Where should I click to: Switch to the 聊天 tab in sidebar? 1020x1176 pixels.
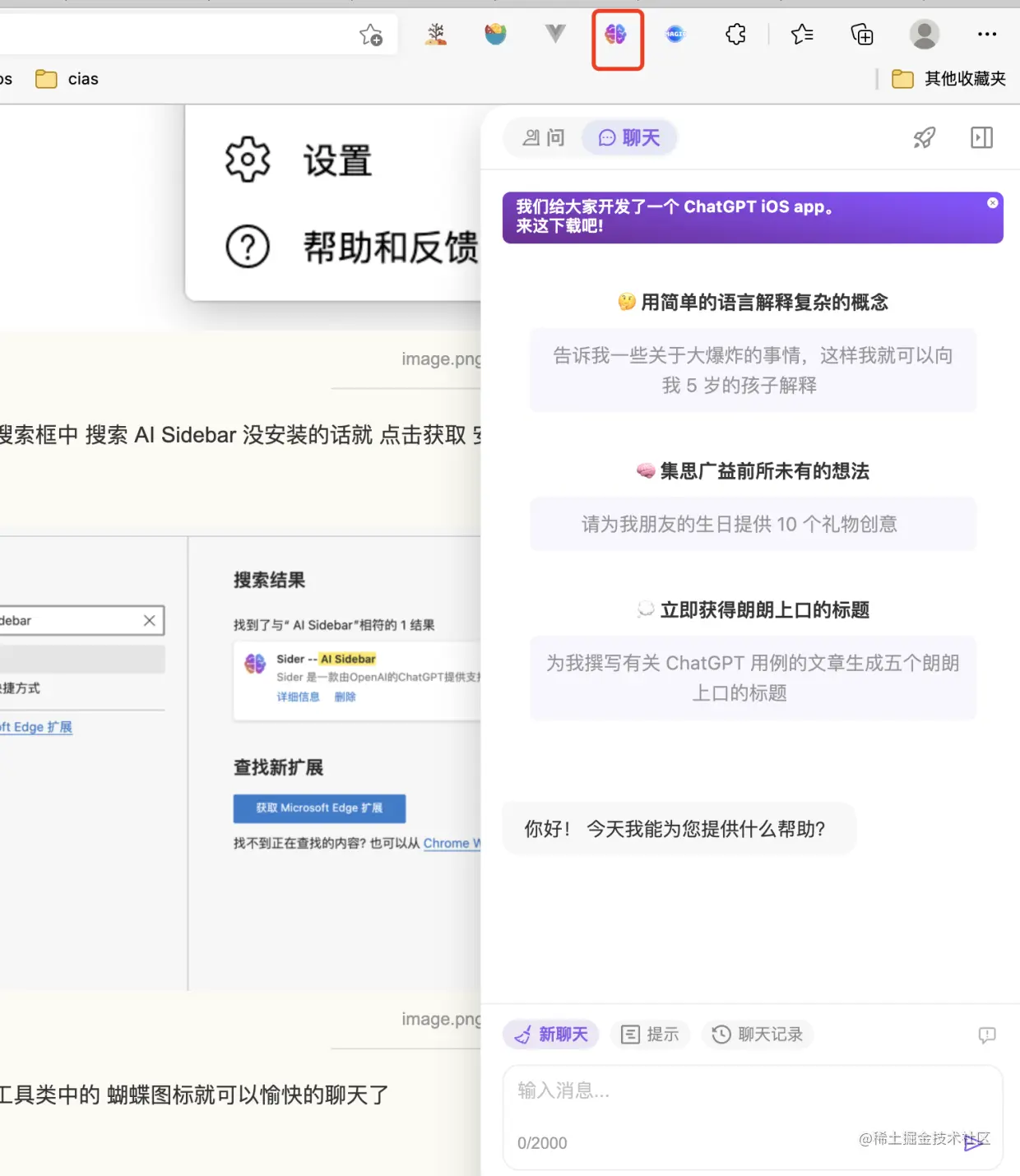coord(629,137)
